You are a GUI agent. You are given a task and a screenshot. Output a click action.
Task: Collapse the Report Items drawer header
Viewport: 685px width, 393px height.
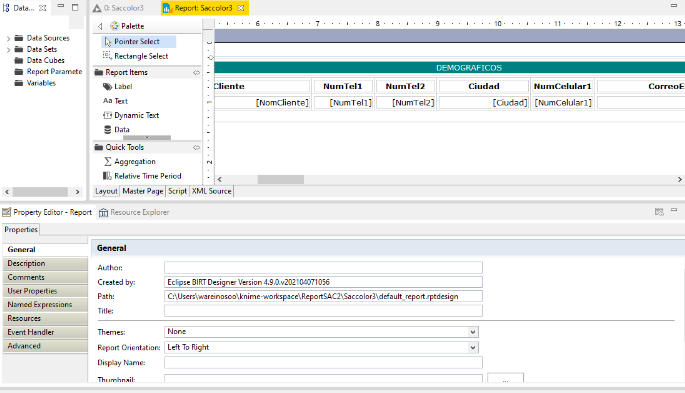tap(147, 72)
